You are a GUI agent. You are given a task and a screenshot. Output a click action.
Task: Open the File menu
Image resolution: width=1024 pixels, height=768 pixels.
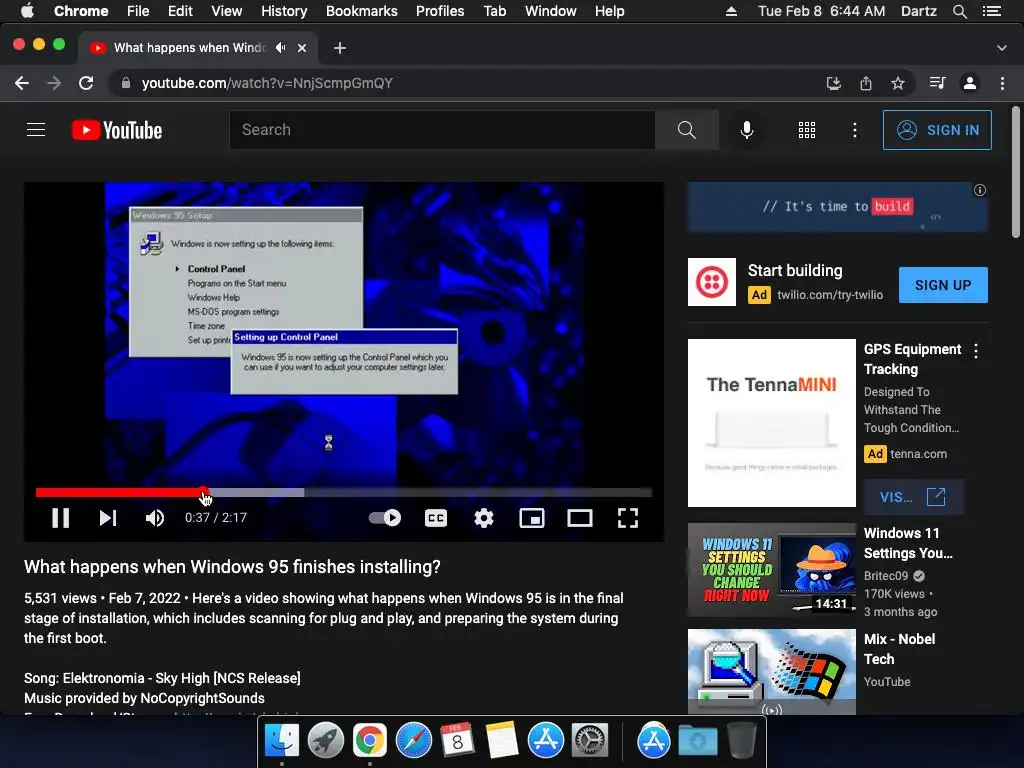pos(138,11)
